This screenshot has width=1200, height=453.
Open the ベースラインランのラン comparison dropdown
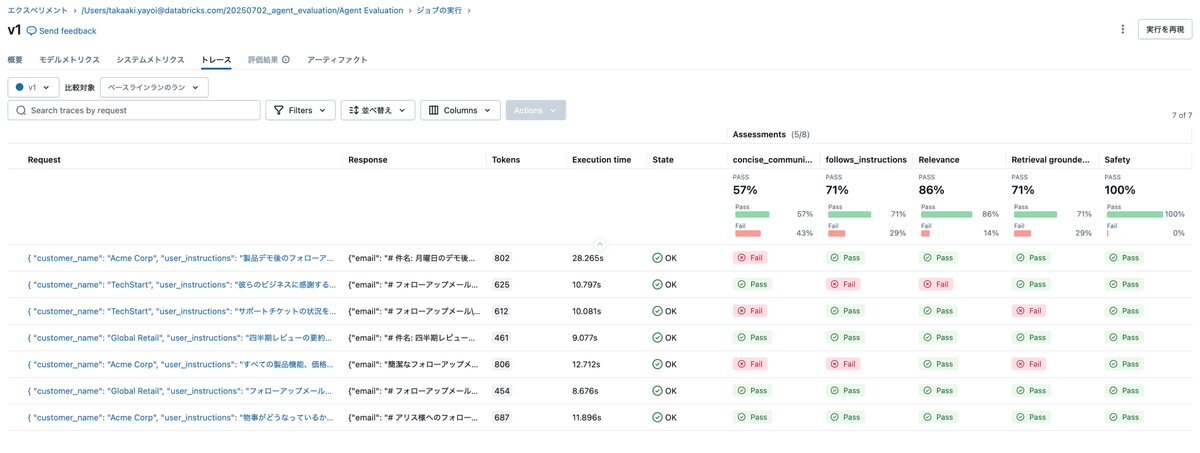(x=154, y=87)
